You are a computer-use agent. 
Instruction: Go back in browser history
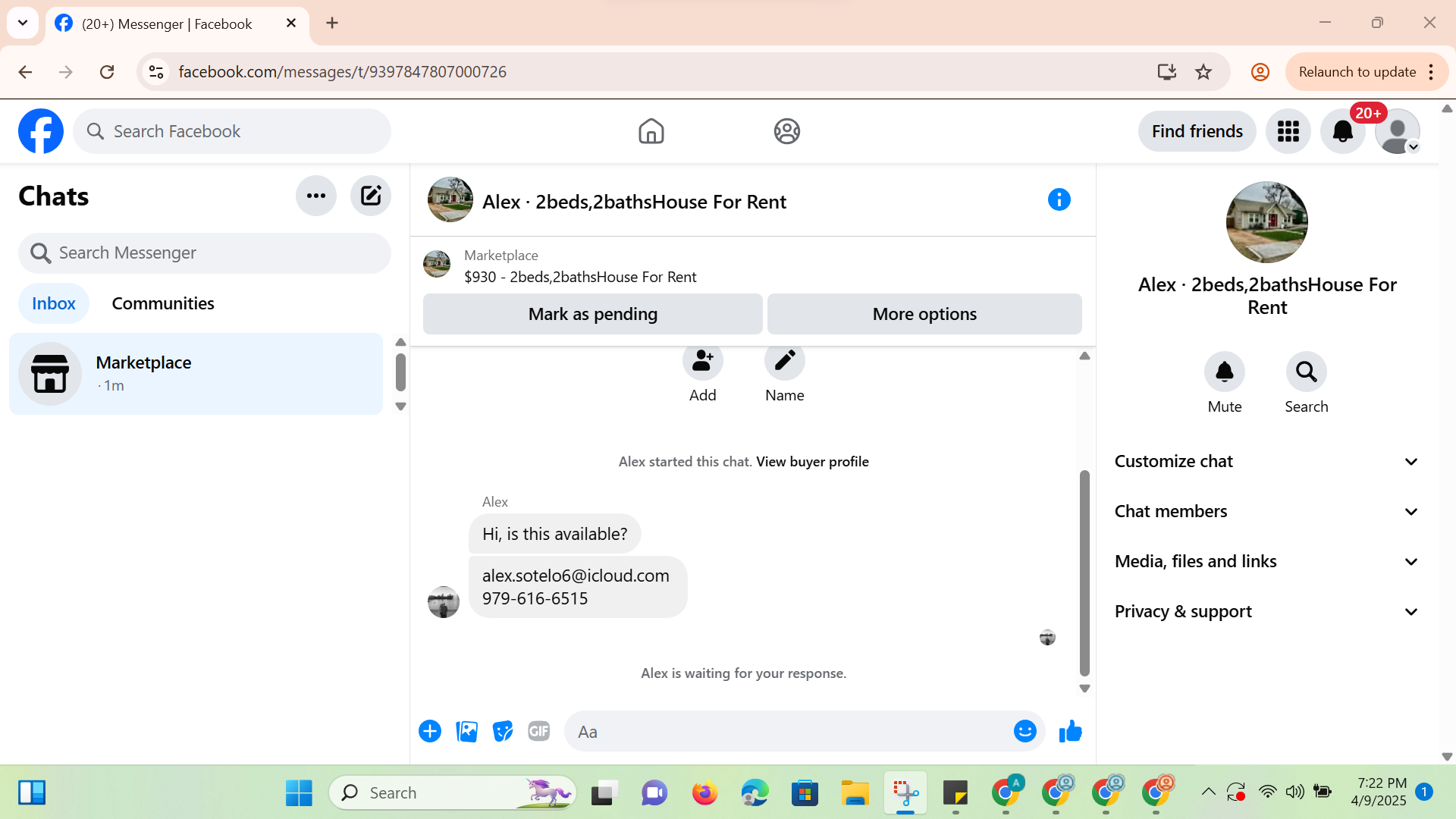25,72
